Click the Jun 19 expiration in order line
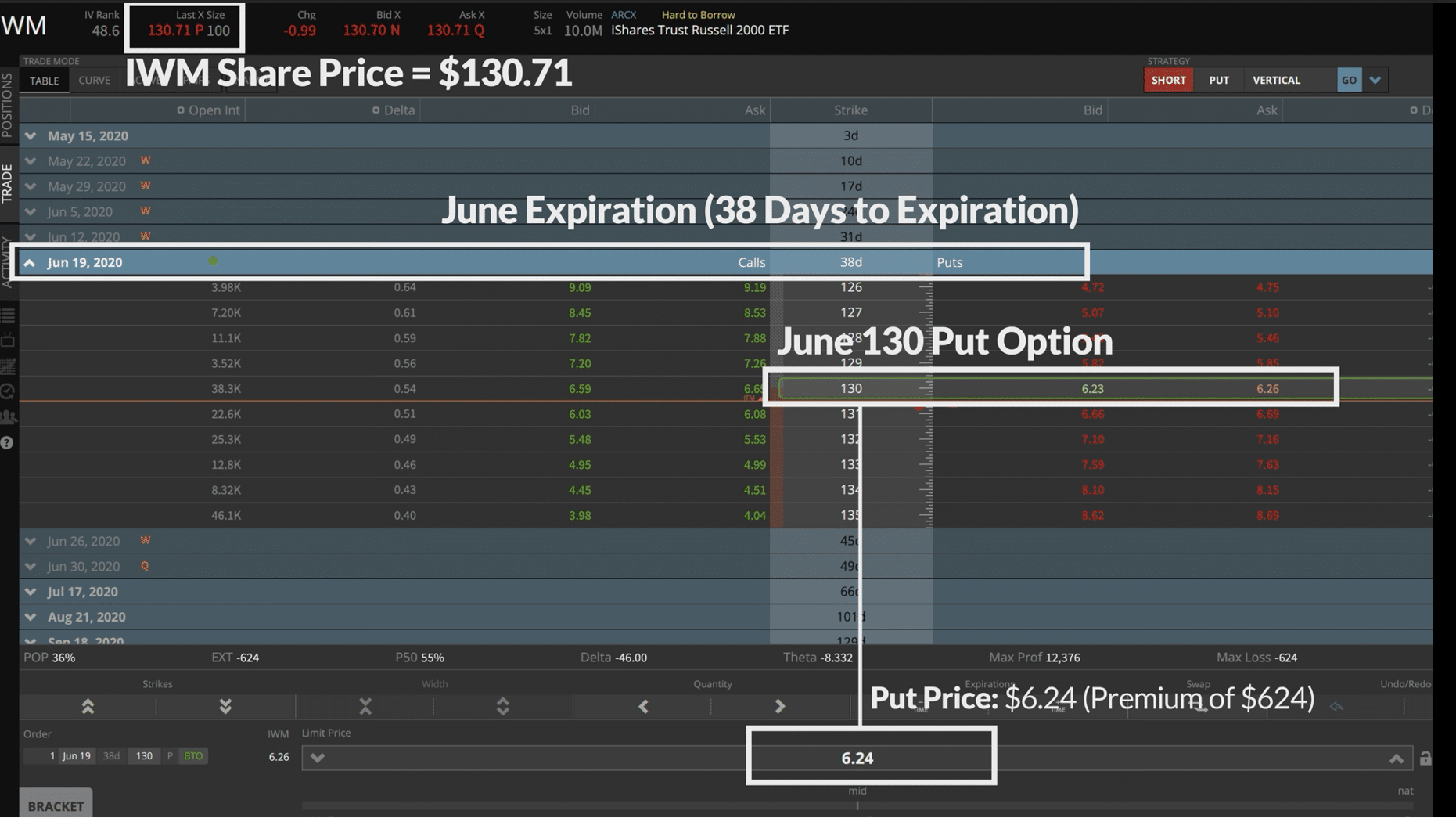1456x818 pixels. (x=77, y=756)
